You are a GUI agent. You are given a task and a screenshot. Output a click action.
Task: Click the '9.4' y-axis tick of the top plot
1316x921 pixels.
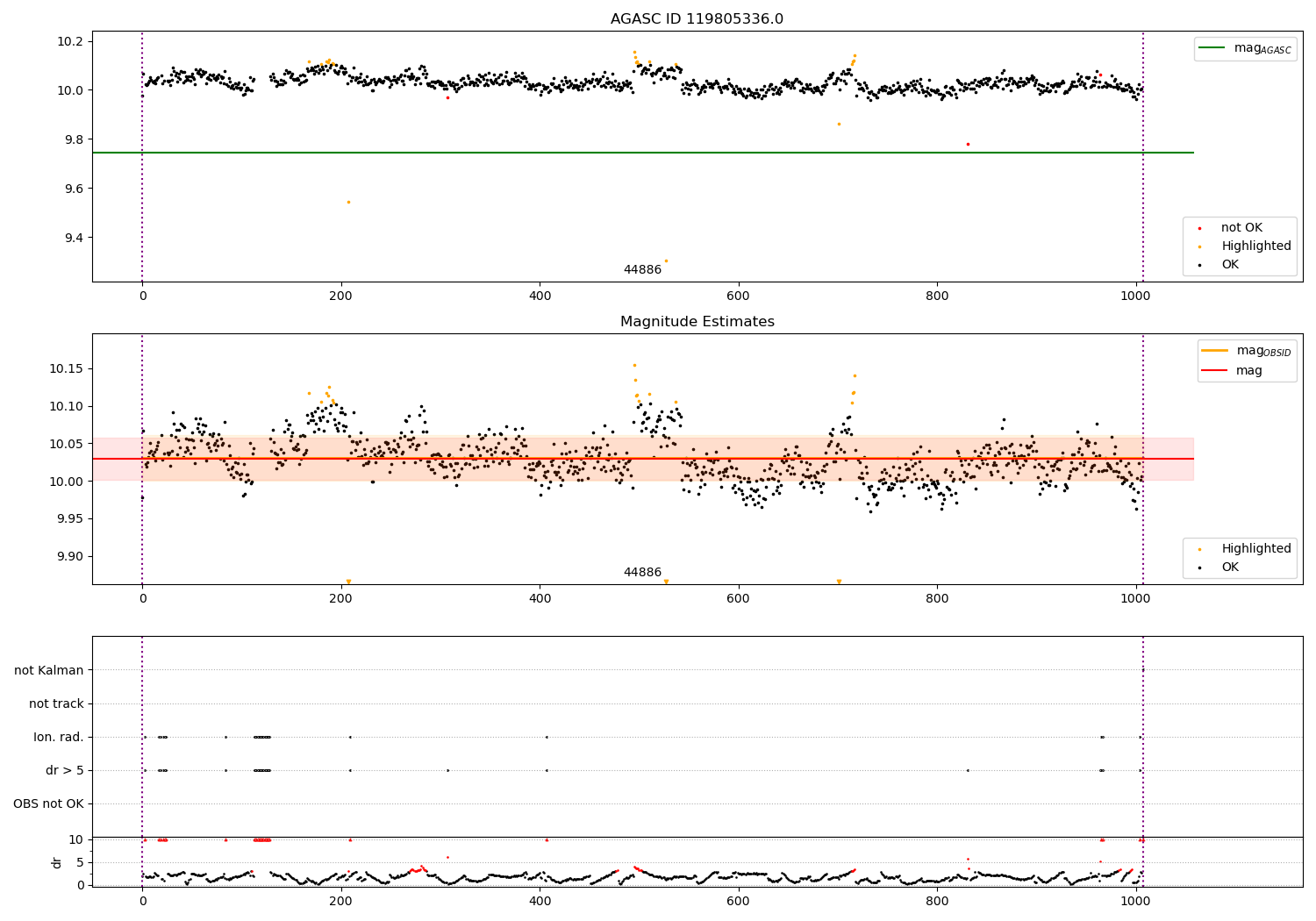(x=74, y=238)
